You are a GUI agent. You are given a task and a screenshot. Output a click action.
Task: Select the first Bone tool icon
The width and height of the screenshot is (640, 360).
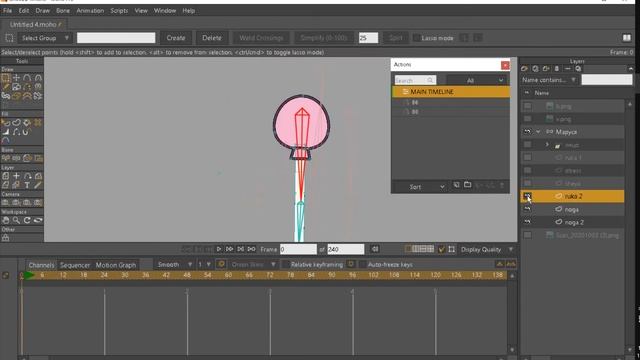pos(6,158)
